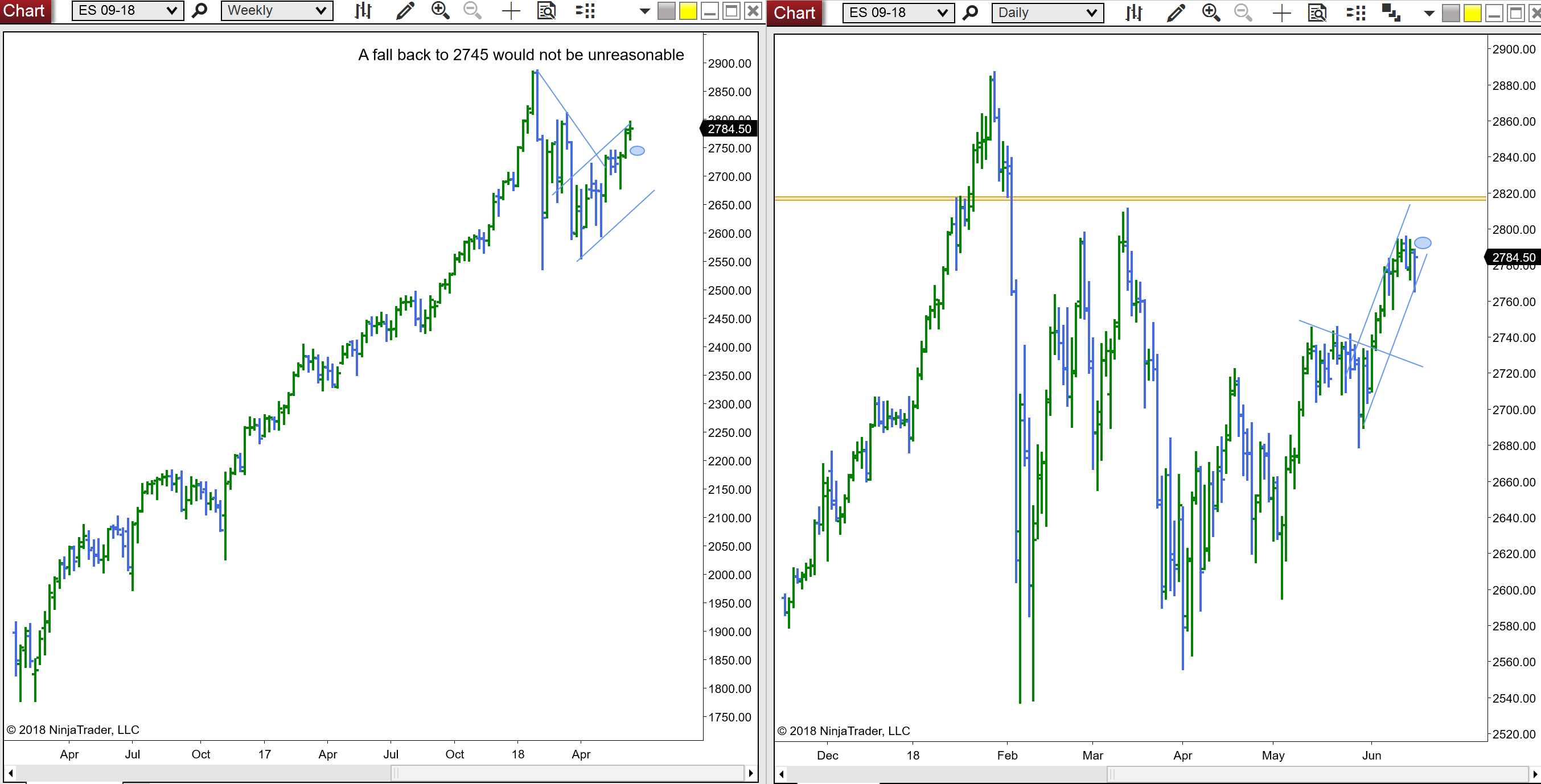The height and width of the screenshot is (784, 1541).
Task: Click 2784.50 price marker on Weekly chart
Action: pos(729,129)
